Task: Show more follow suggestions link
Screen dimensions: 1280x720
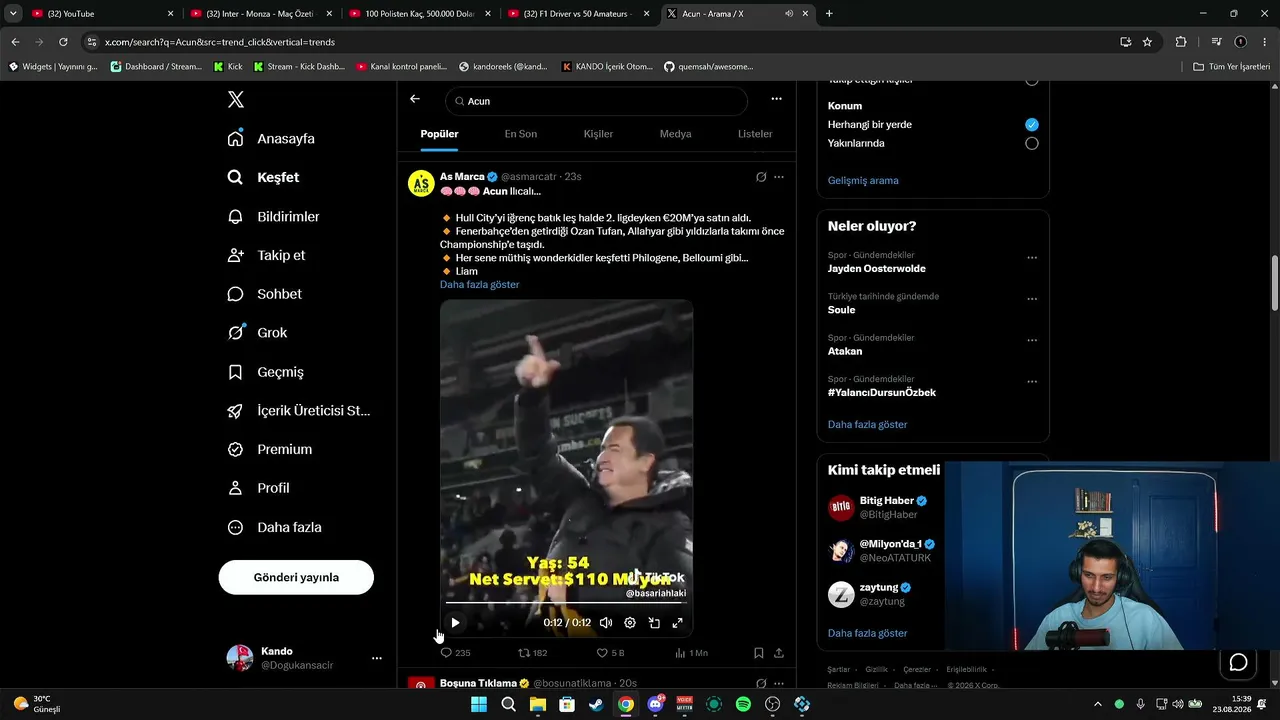Action: 867,634
